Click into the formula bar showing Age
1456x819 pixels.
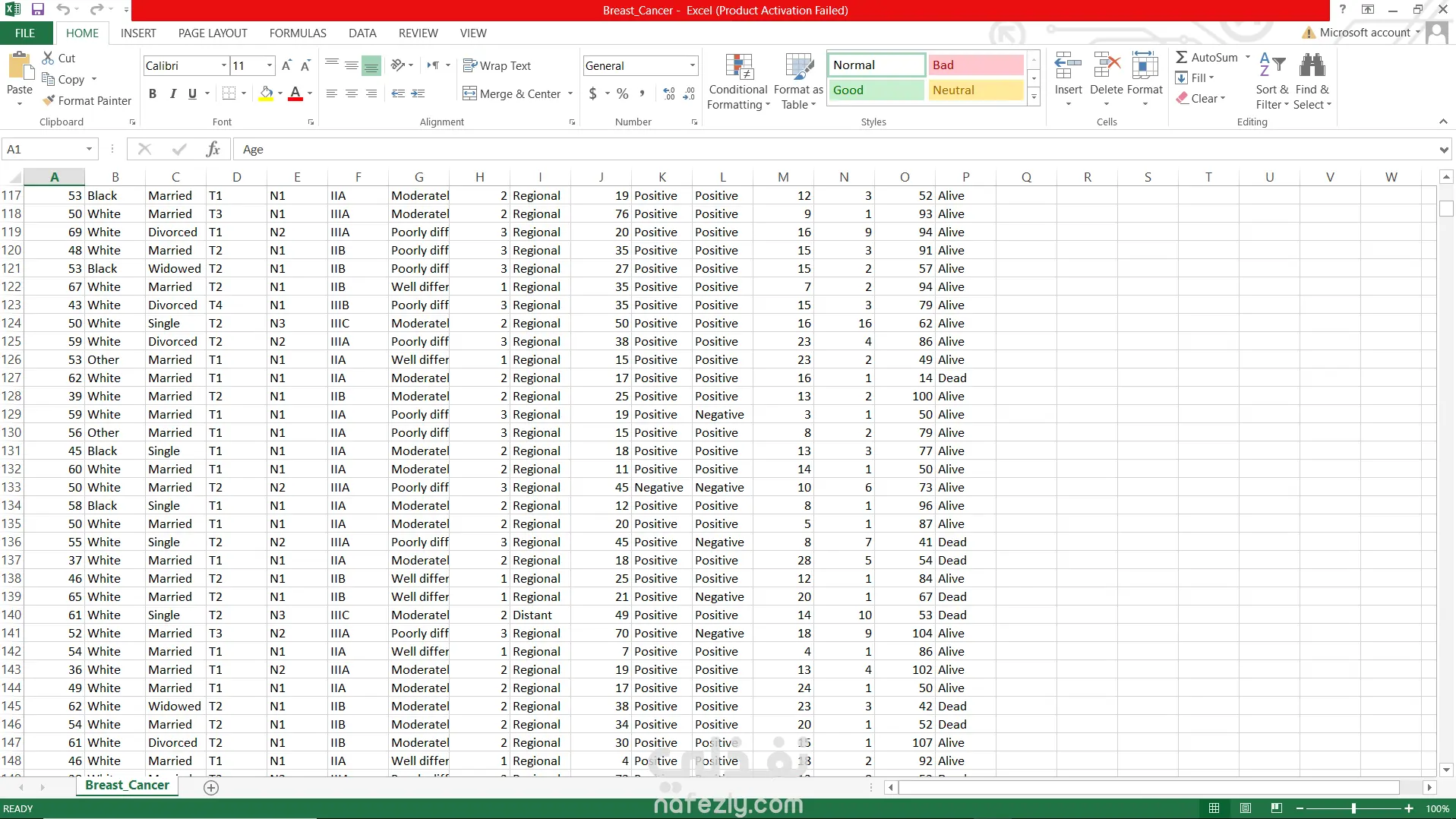[x=835, y=149]
